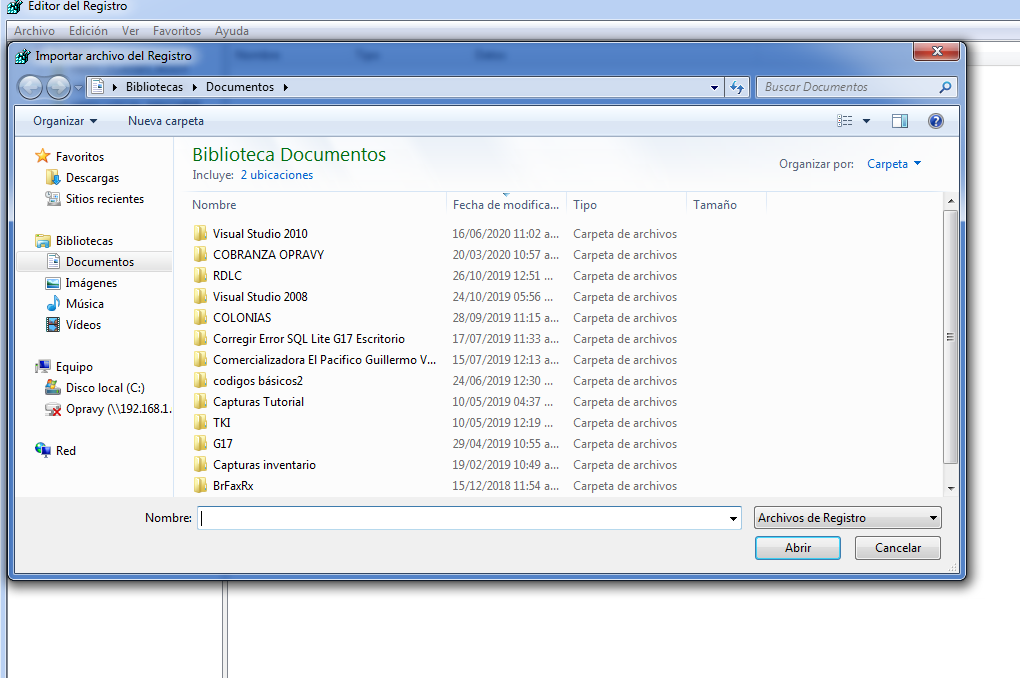Viewport: 1020px width, 678px height.
Task: Close the Importar archivo del Registro dialog
Action: coord(937,51)
